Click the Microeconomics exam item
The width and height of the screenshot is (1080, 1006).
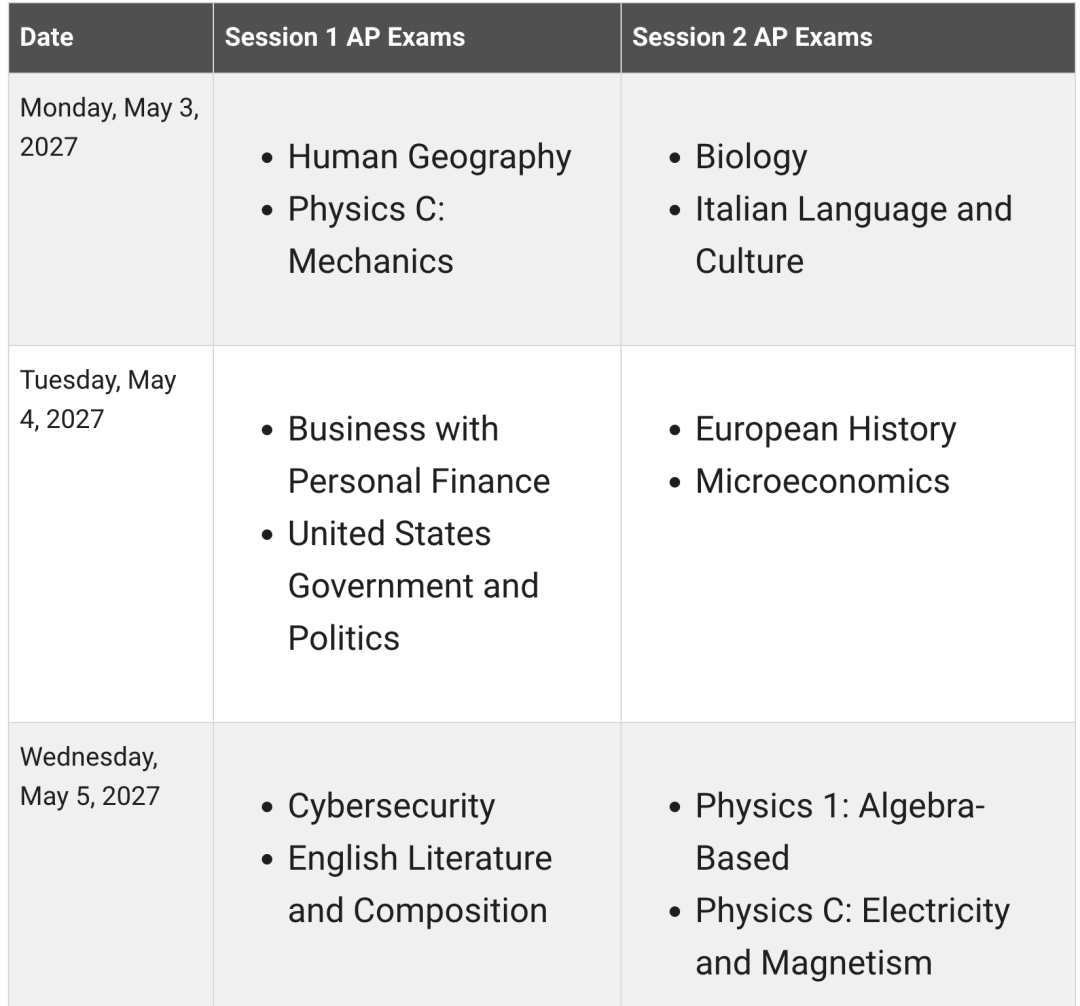tap(822, 481)
